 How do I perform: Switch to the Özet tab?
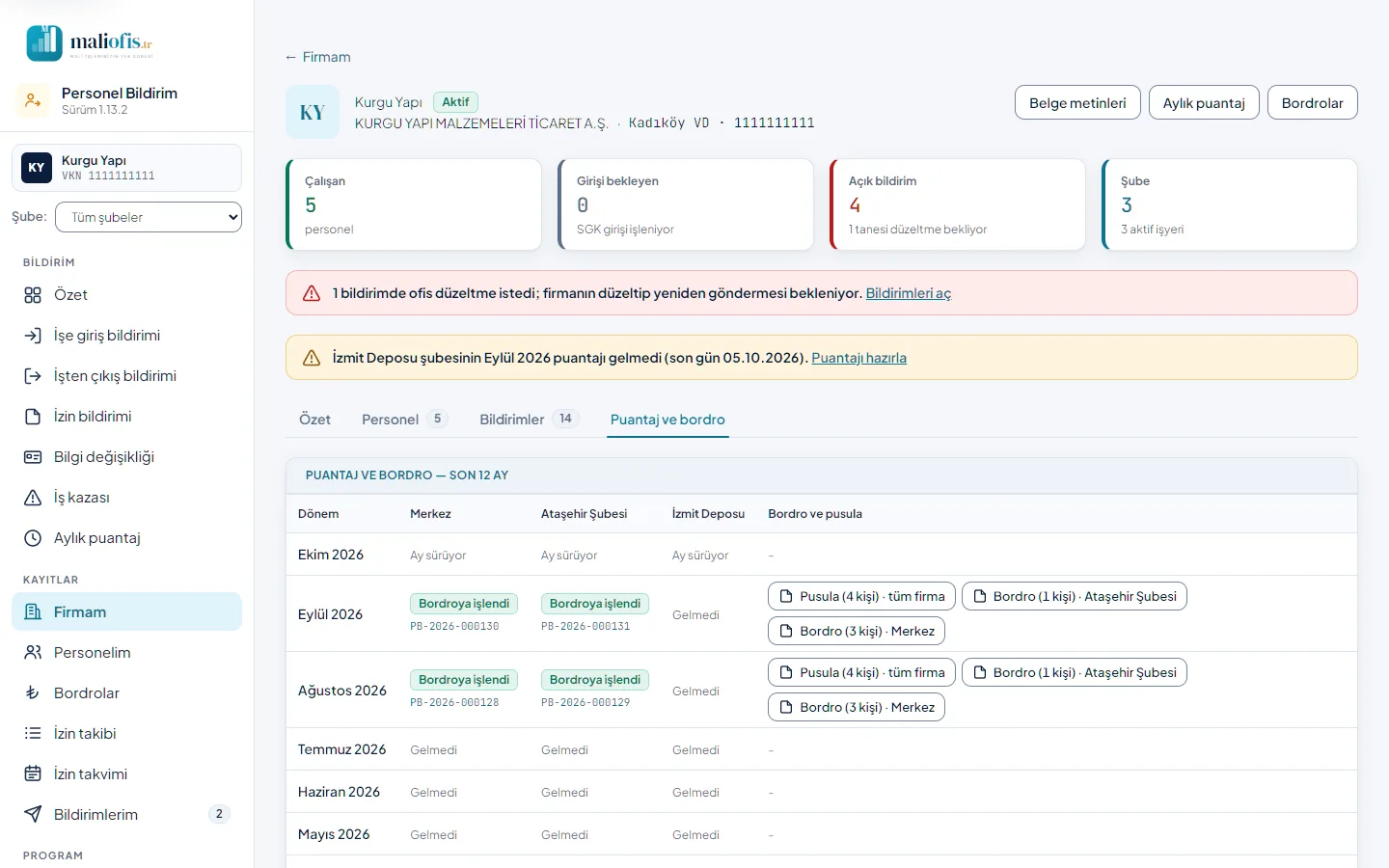point(314,420)
